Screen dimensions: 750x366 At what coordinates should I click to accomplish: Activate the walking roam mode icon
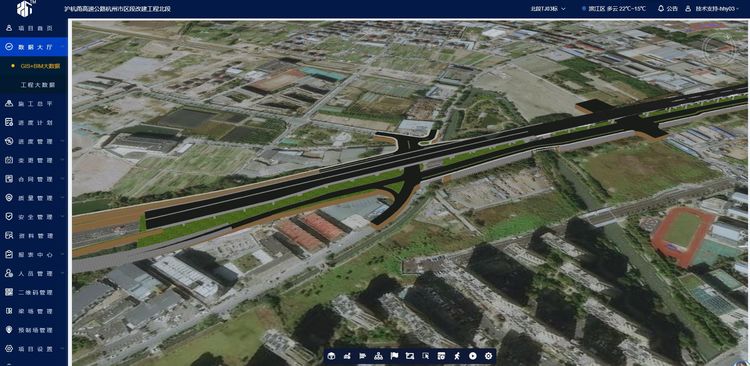457,356
